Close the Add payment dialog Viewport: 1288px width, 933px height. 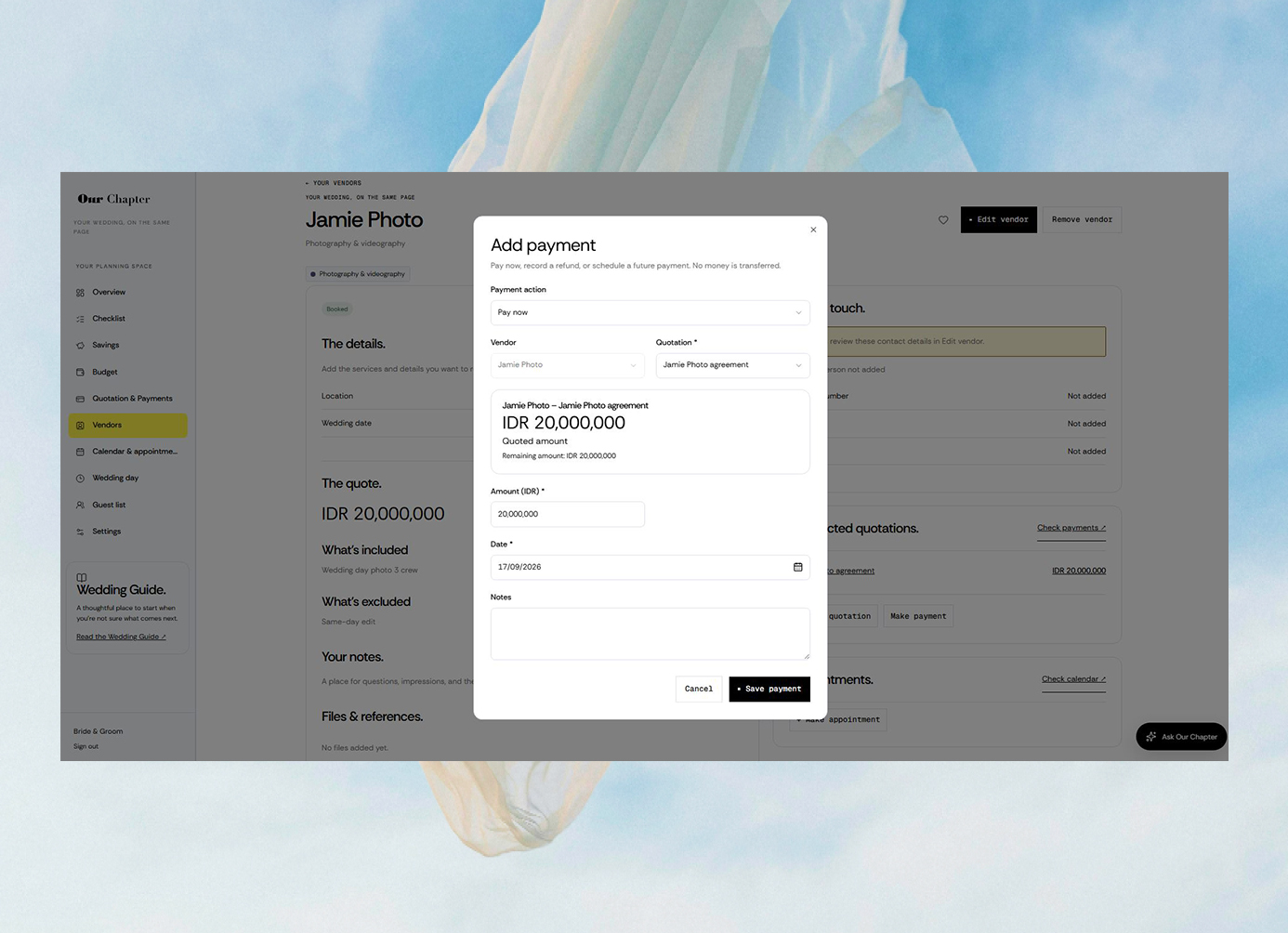click(x=813, y=230)
